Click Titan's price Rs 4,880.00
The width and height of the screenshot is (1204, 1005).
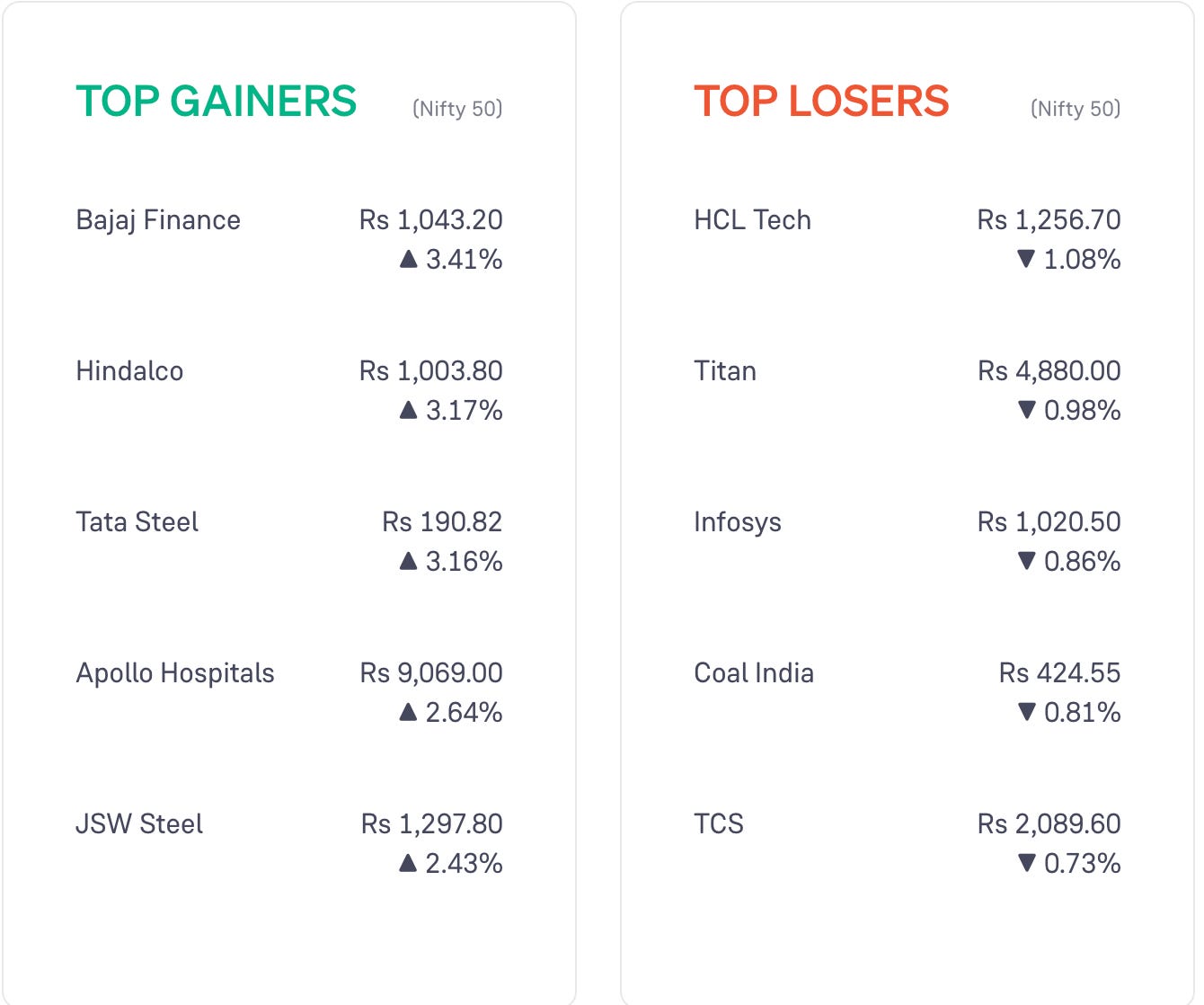coord(1049,371)
